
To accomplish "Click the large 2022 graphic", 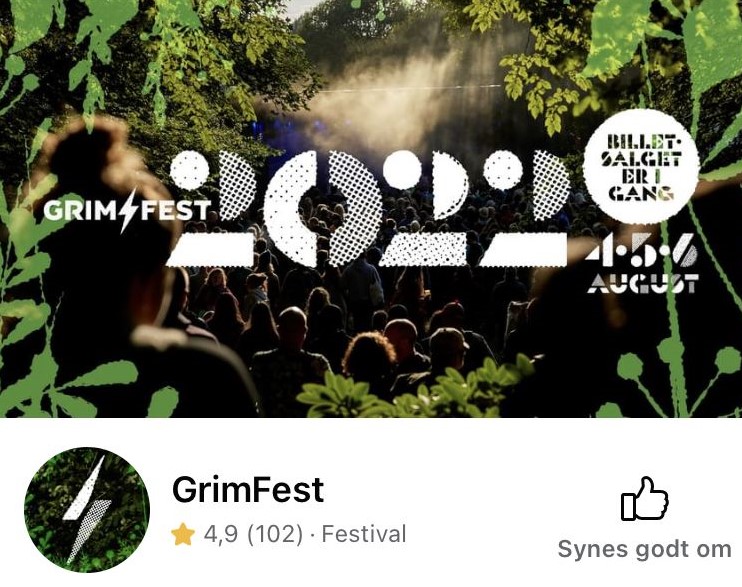I will pos(368,208).
